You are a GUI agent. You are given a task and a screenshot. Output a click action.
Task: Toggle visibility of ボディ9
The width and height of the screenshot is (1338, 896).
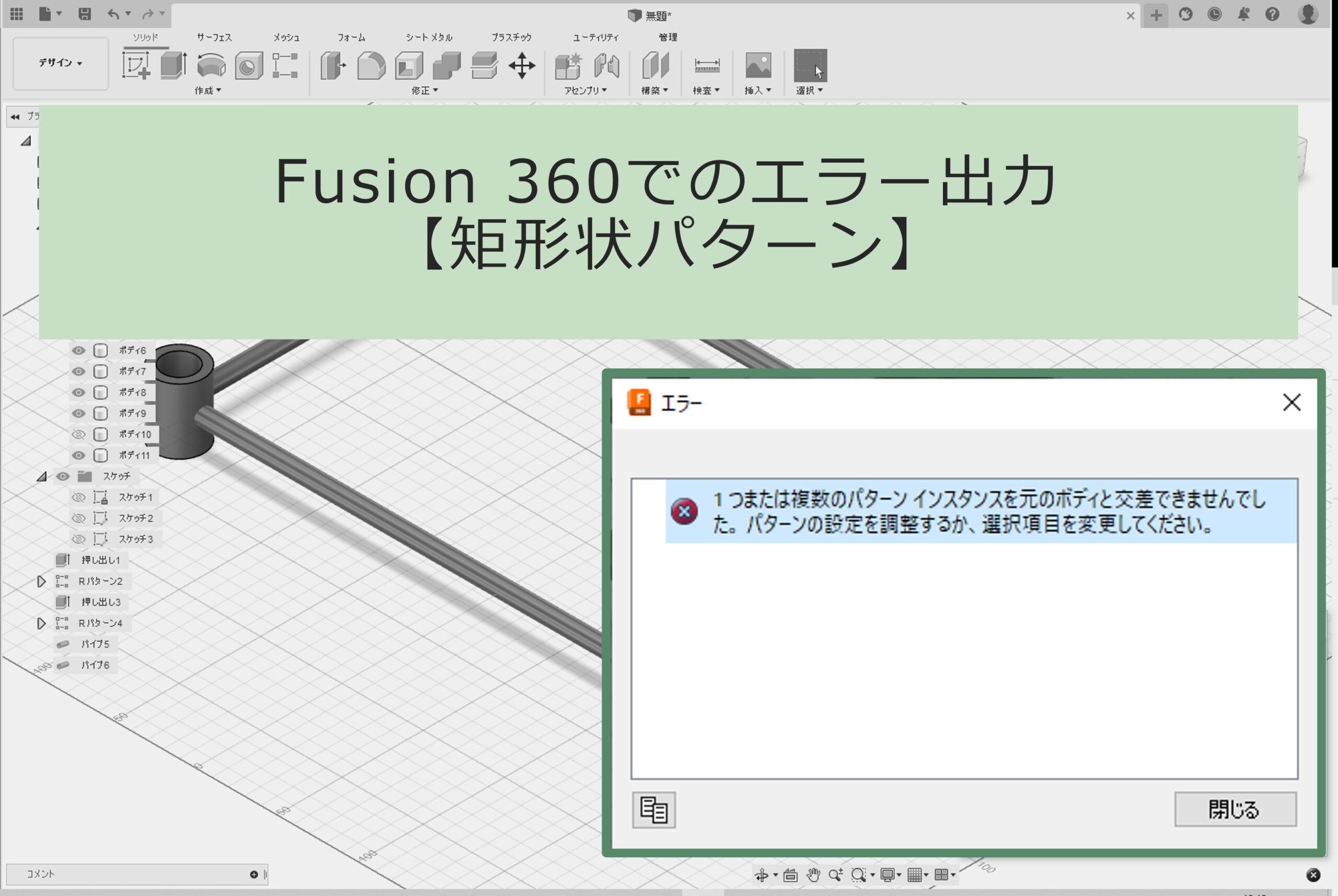[78, 413]
